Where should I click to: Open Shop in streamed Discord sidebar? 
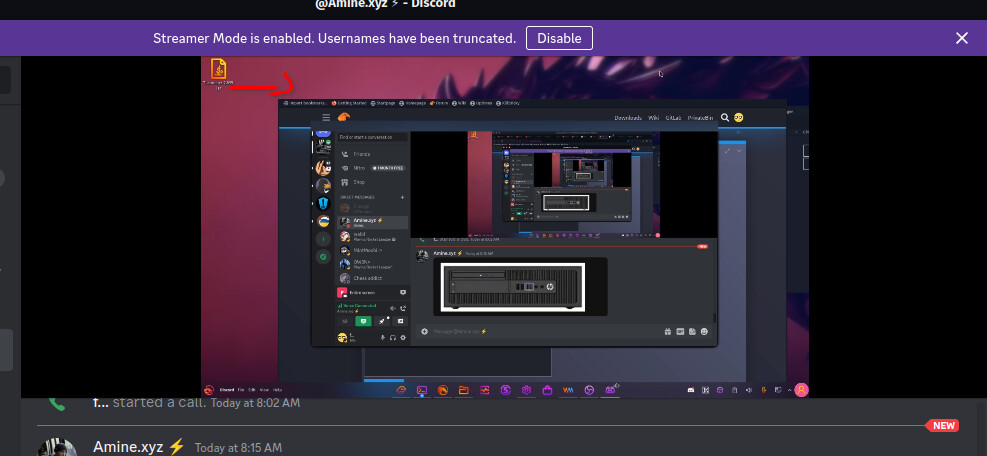(359, 182)
